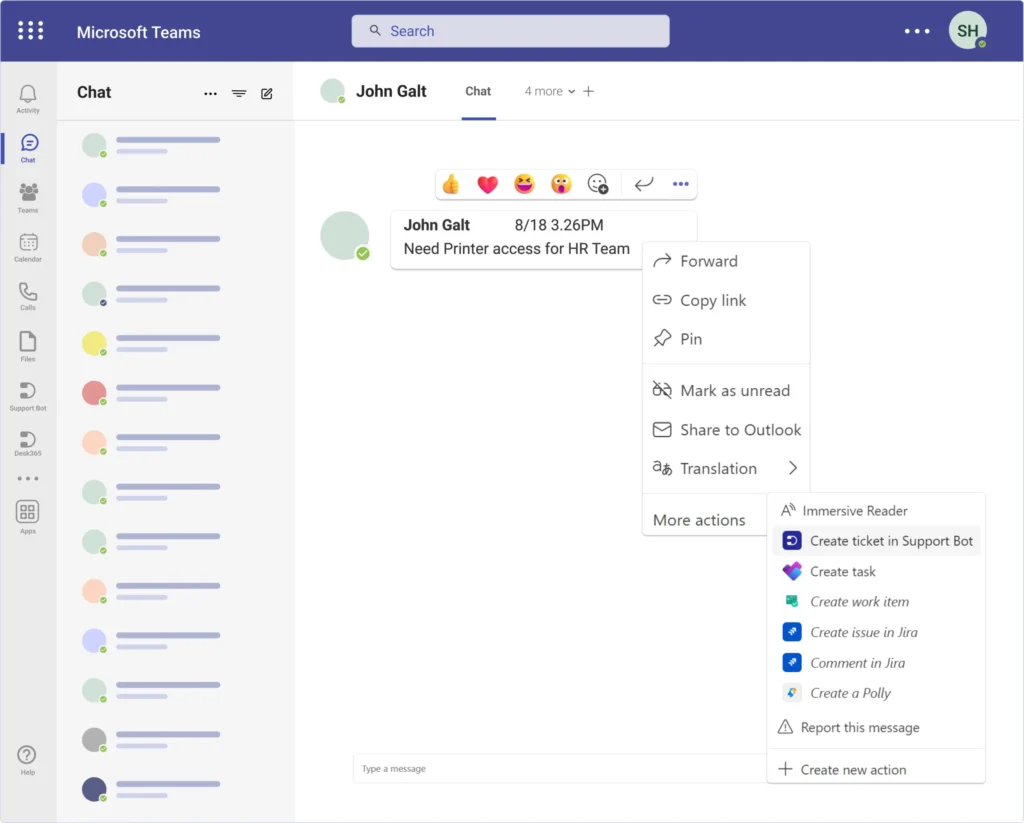The width and height of the screenshot is (1024, 823).
Task: Open Support Bot app in sidebar
Action: (x=28, y=394)
